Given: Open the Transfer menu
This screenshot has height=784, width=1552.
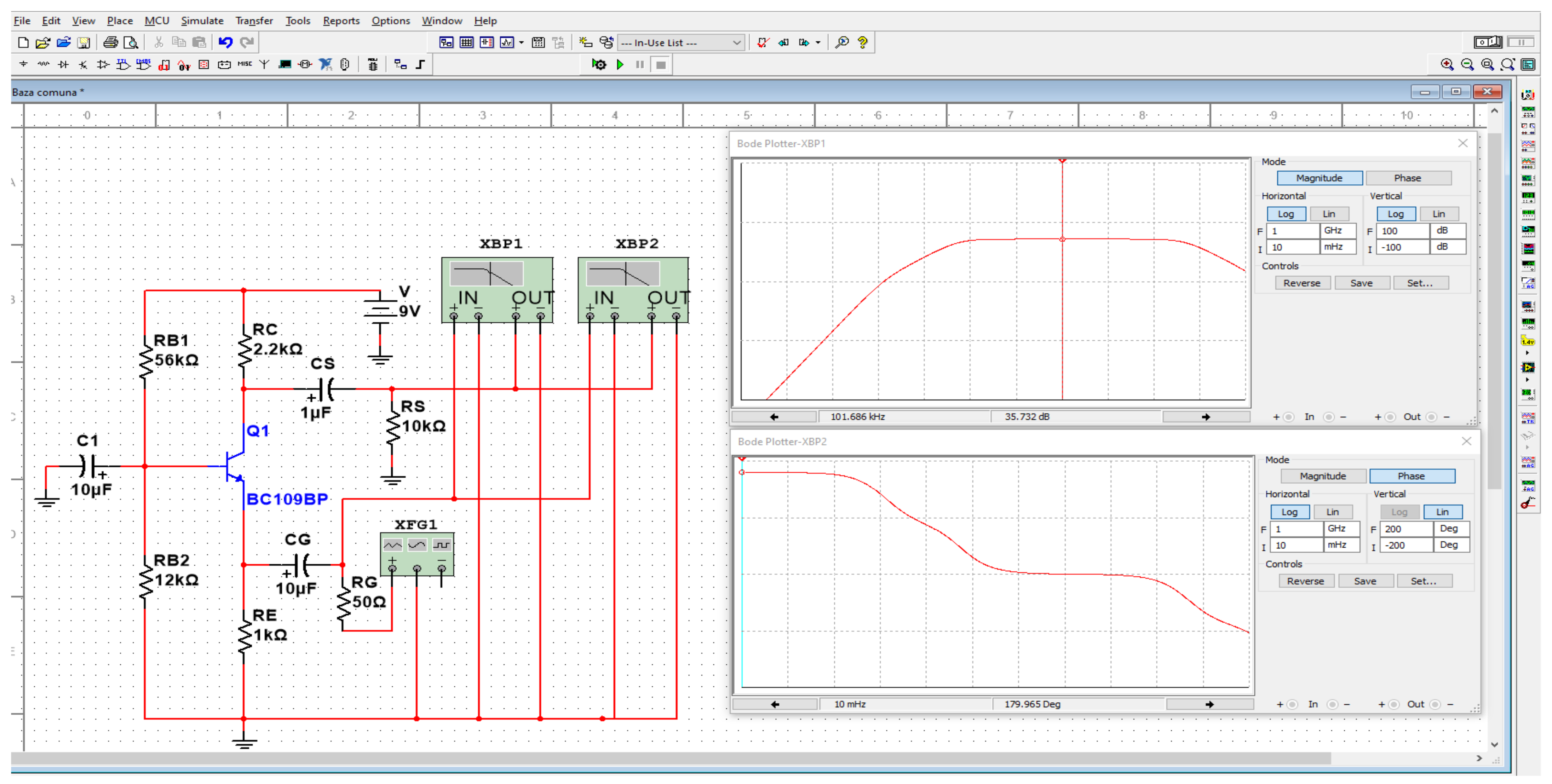Looking at the screenshot, I should 254,21.
